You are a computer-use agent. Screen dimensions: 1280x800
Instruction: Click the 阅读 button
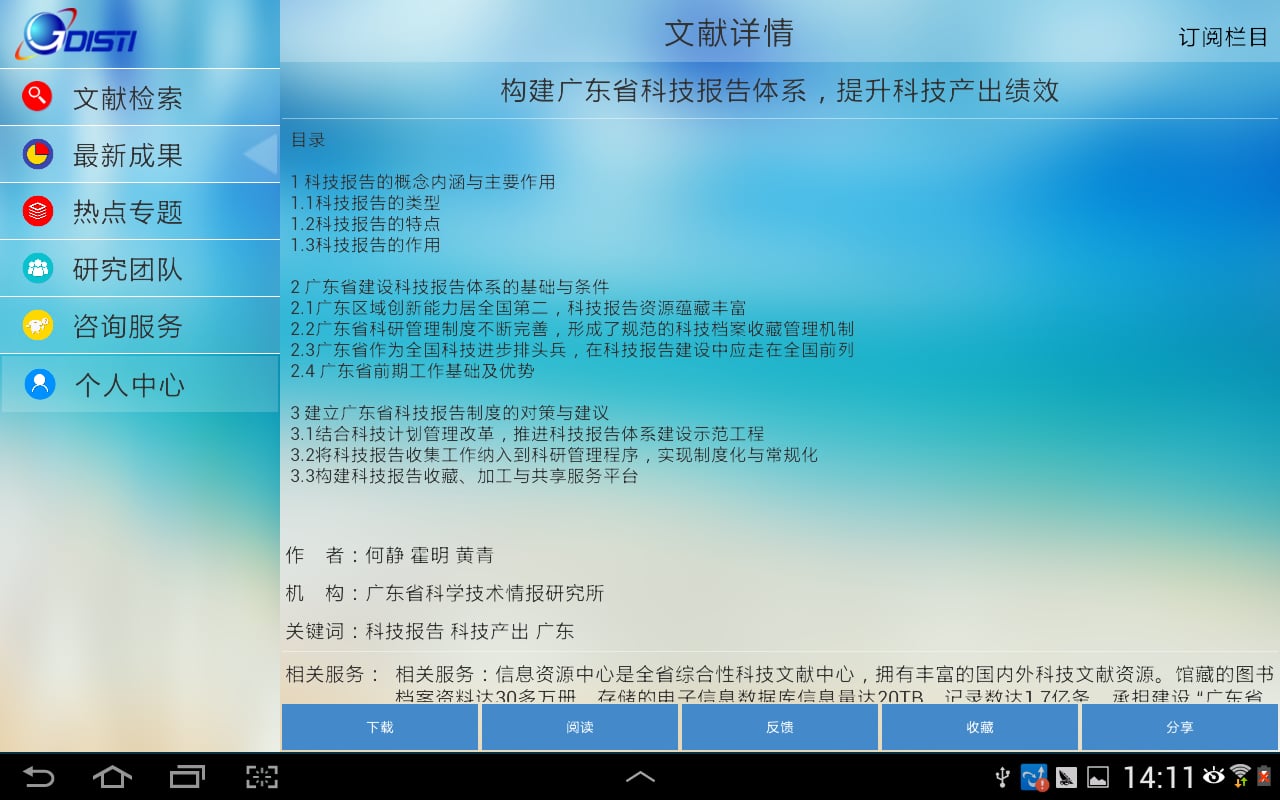(x=580, y=727)
